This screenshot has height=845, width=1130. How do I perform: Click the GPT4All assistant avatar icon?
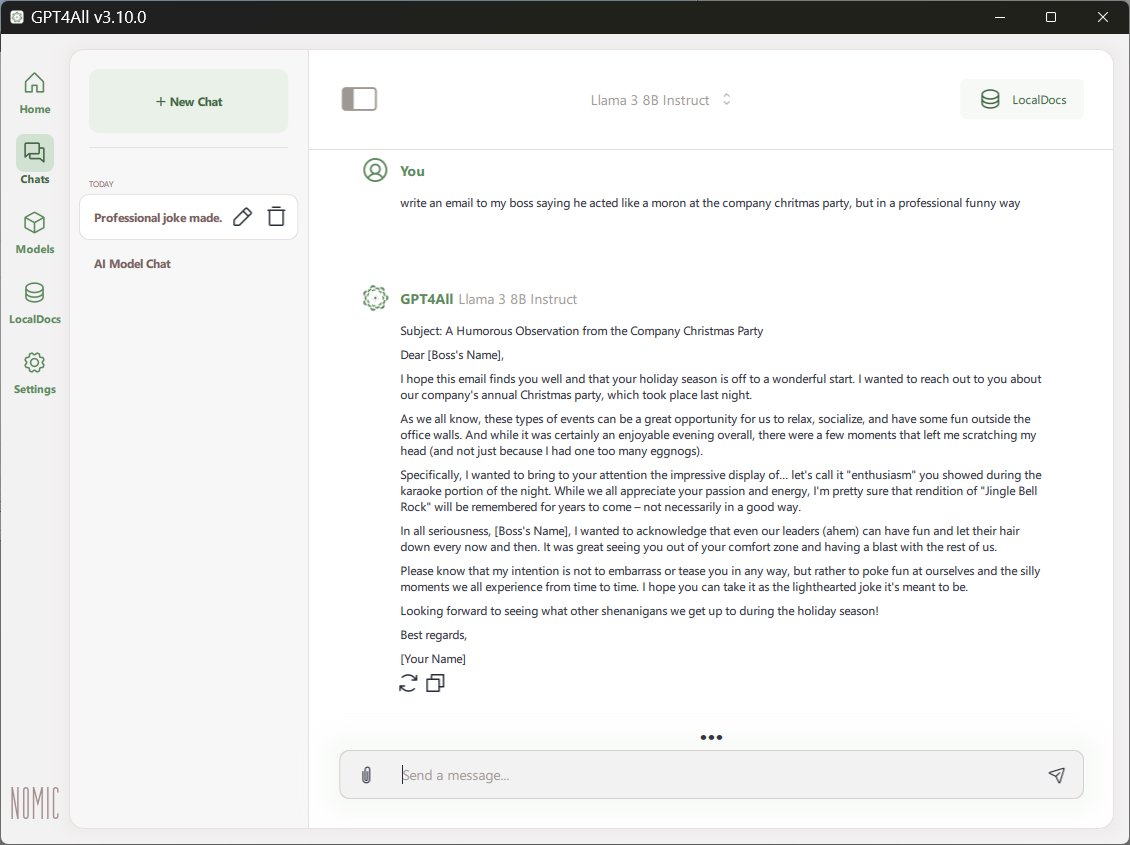[x=375, y=298]
